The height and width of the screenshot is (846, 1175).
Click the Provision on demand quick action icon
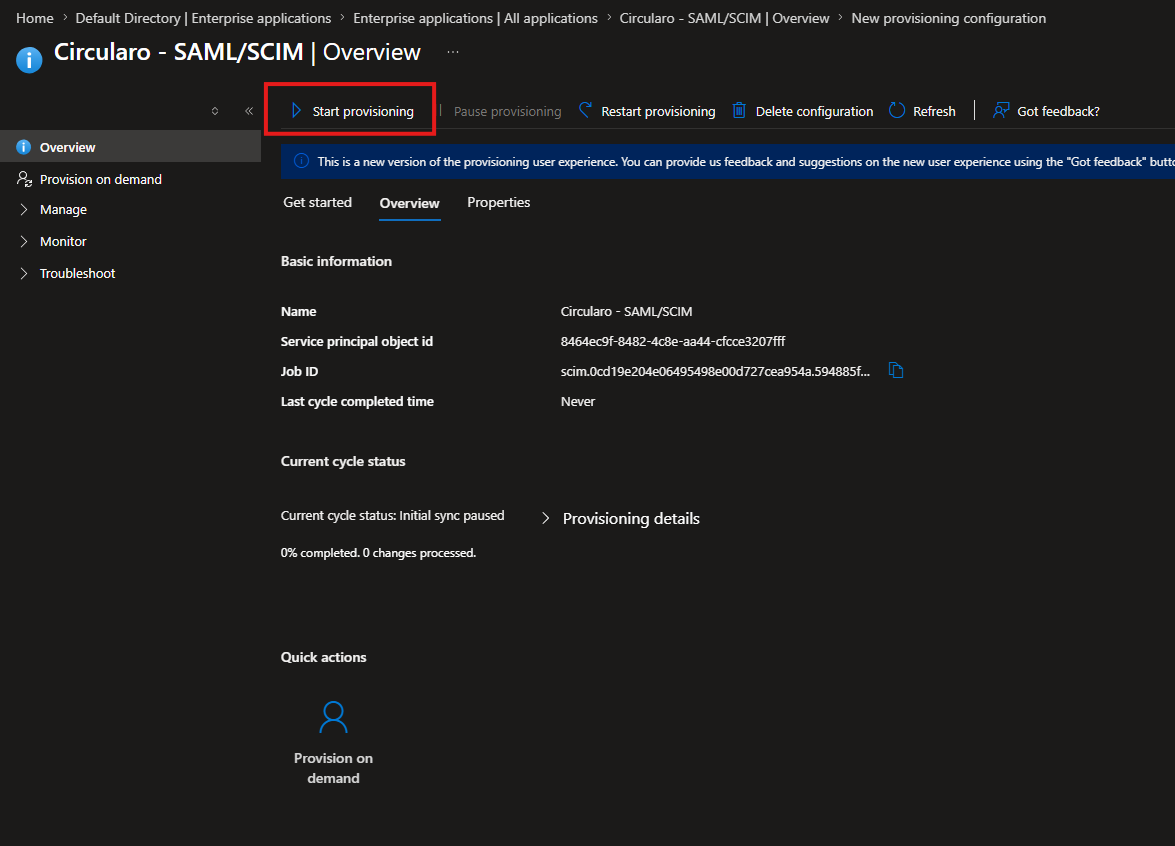tap(333, 717)
